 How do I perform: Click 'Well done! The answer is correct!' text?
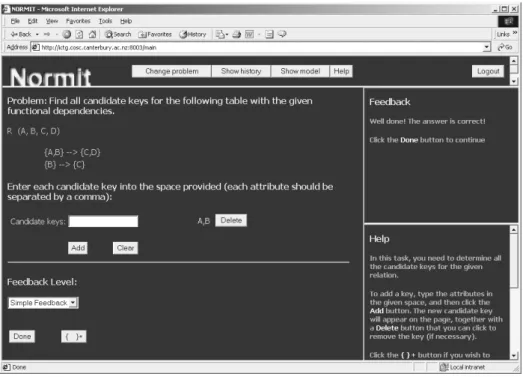pyautogui.click(x=427, y=121)
